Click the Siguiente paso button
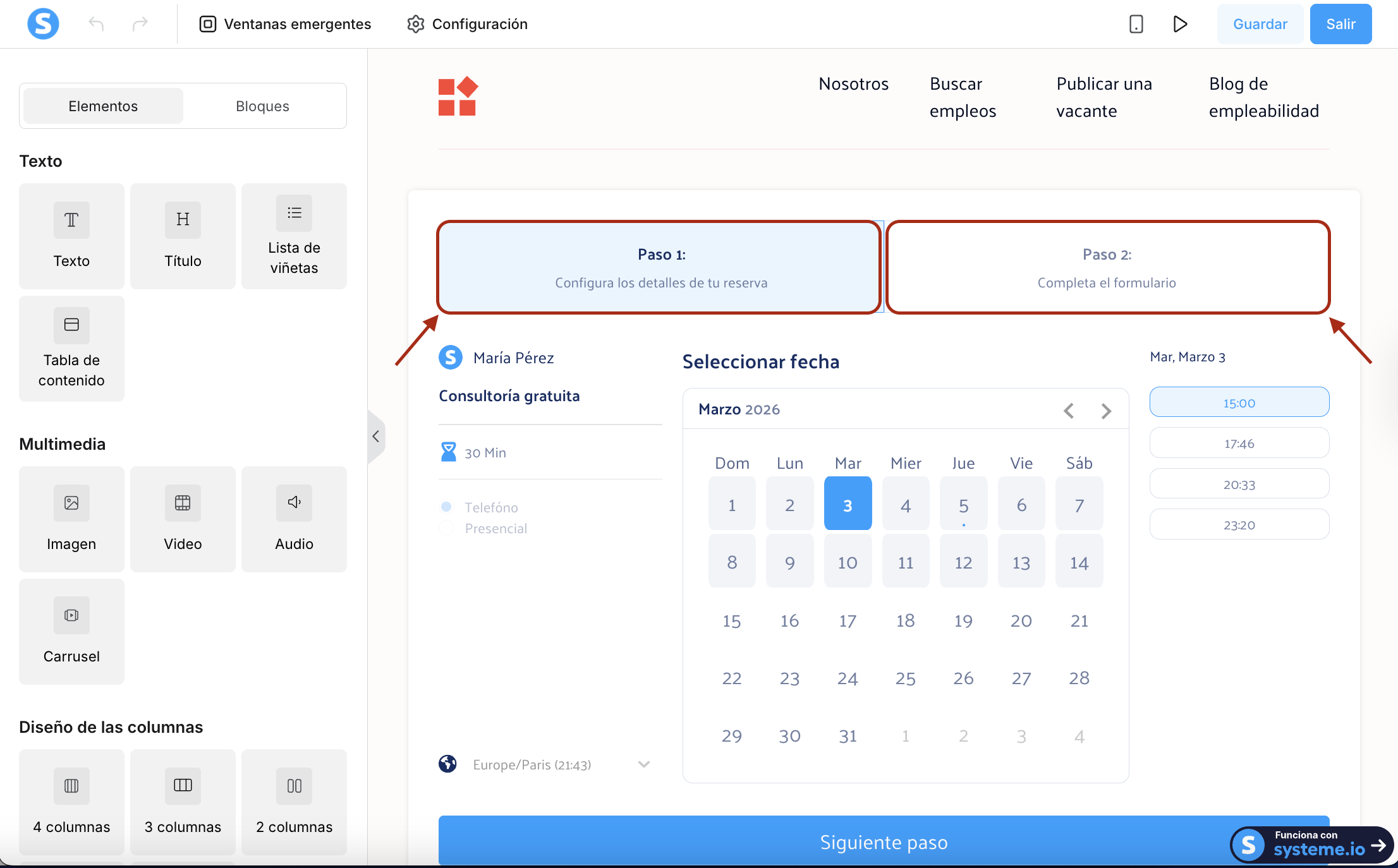This screenshot has height=868, width=1398. (x=883, y=842)
